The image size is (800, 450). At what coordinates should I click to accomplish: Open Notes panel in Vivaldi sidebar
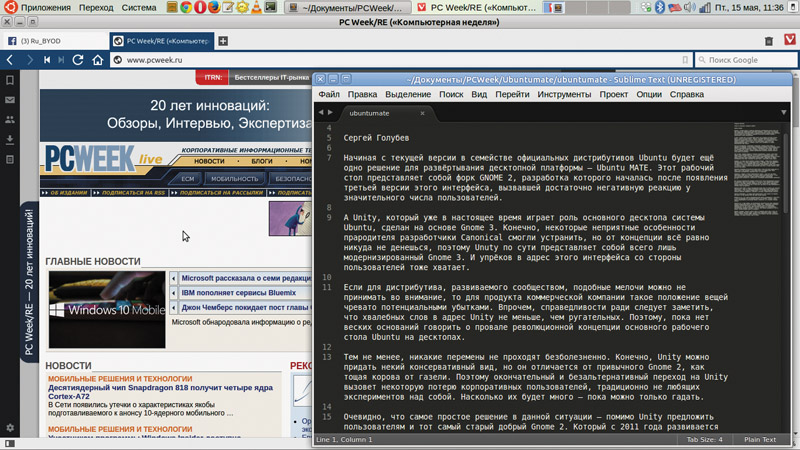(x=10, y=159)
